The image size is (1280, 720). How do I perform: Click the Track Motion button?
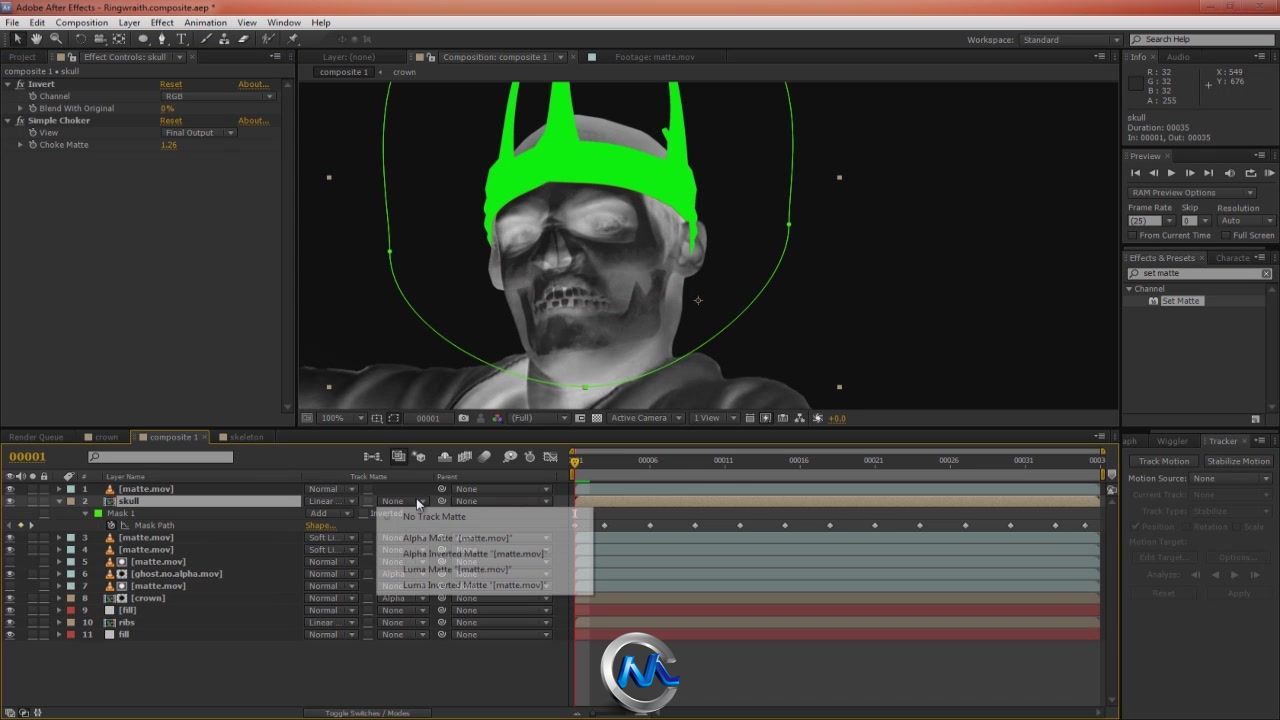[1163, 461]
